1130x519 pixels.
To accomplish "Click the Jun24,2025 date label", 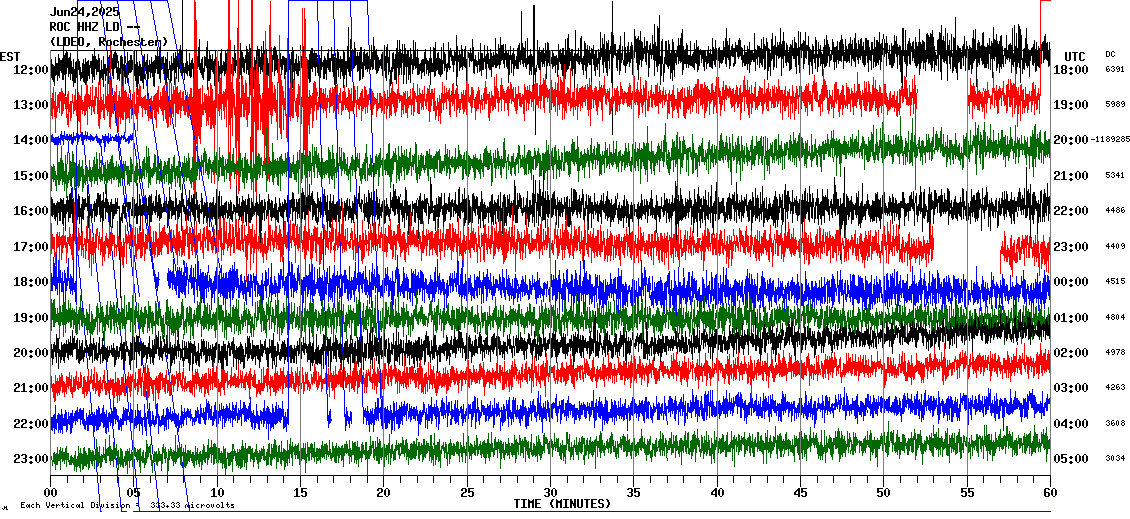I will click(84, 12).
